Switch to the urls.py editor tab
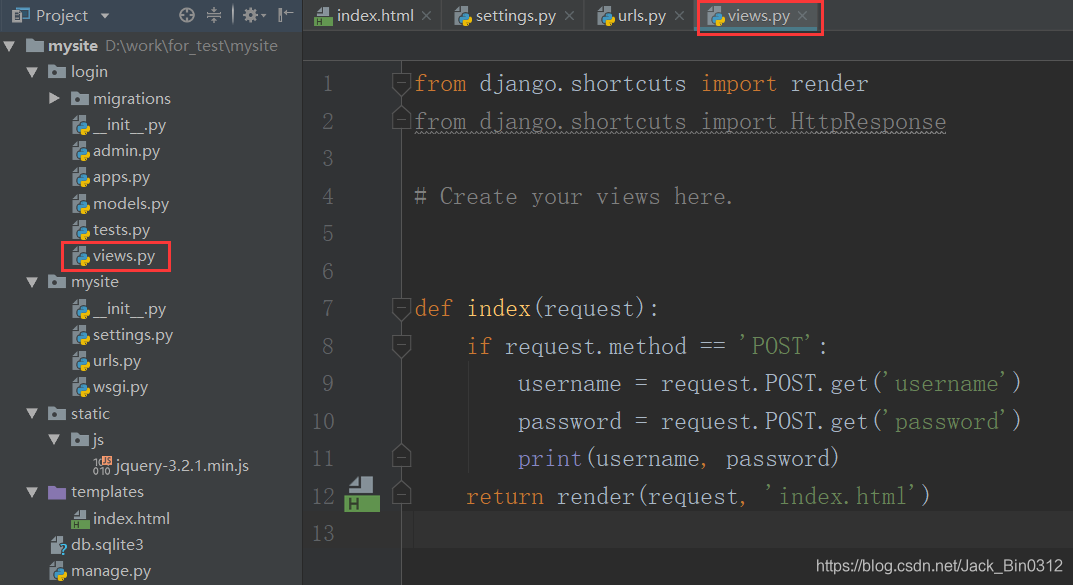The height and width of the screenshot is (585, 1073). click(x=641, y=16)
